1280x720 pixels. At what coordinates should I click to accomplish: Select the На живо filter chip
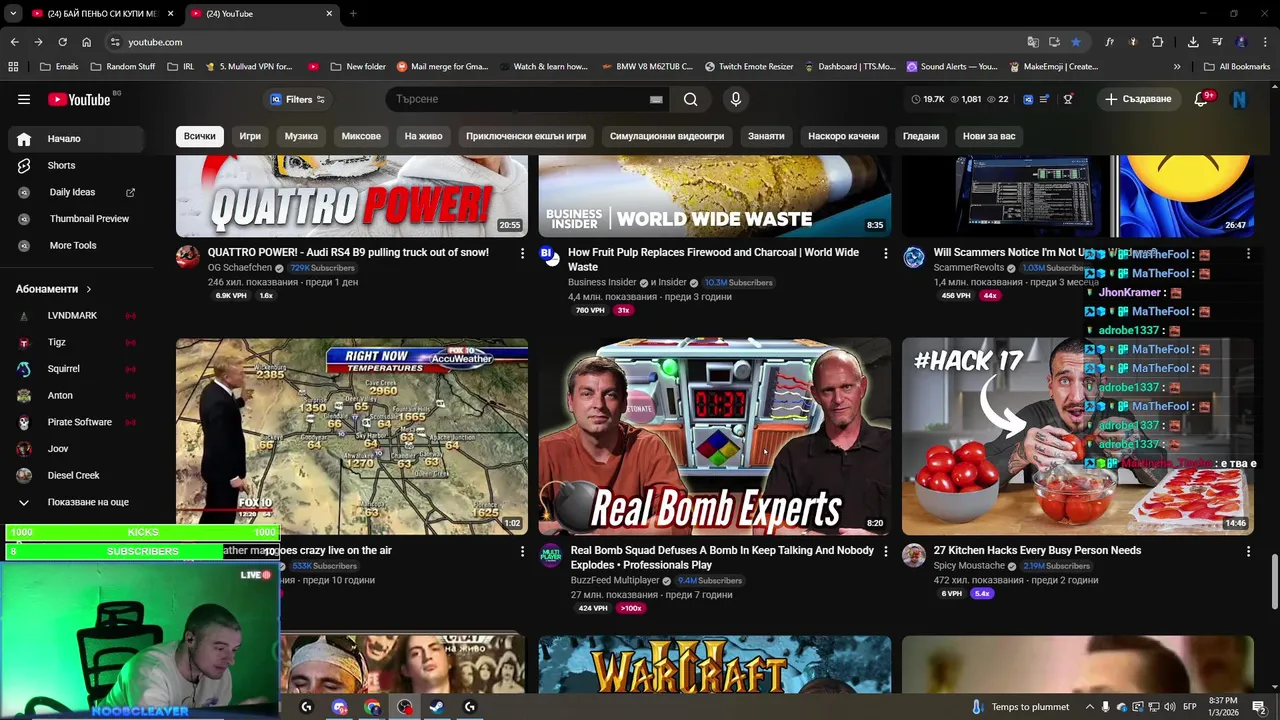[x=423, y=136]
